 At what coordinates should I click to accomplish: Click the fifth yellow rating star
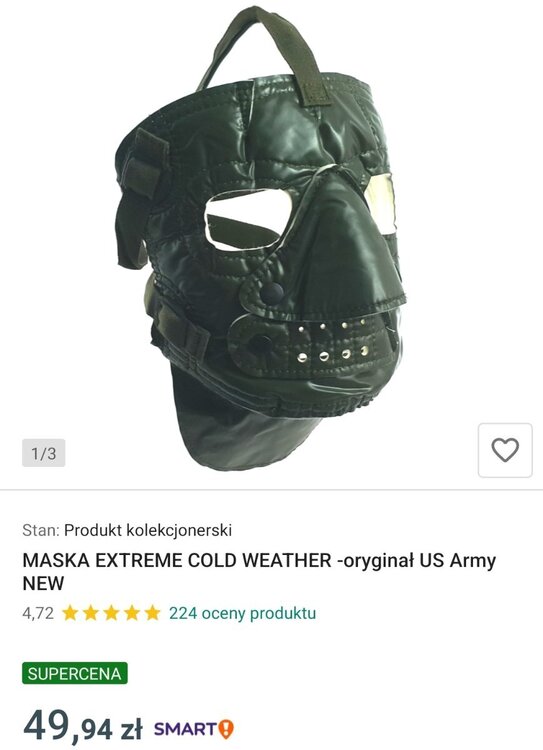153,613
